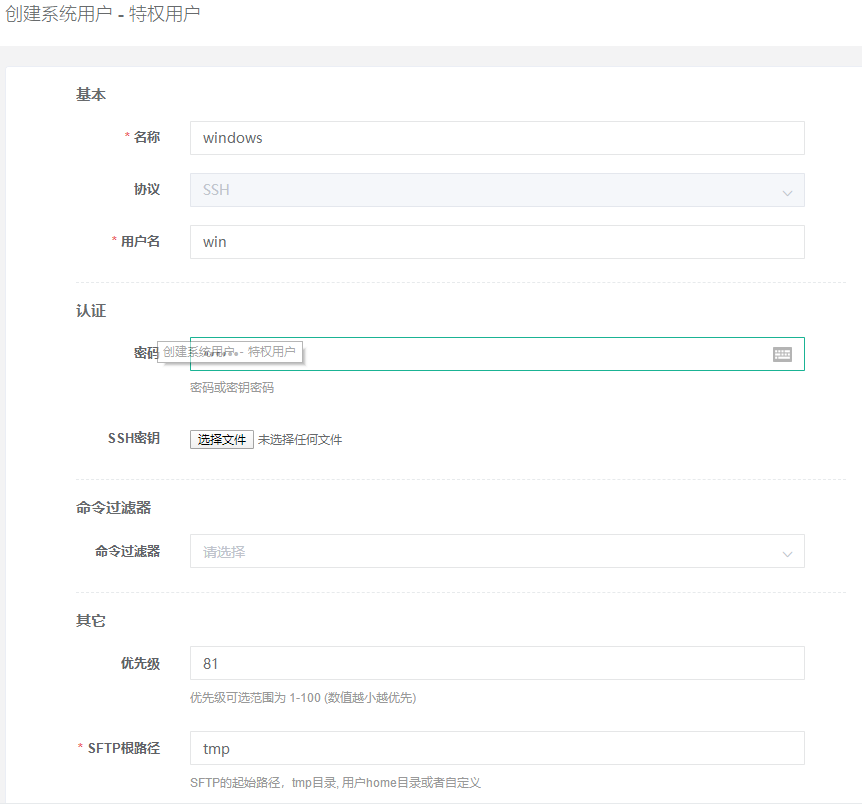This screenshot has height=804, width=862.
Task: Click the 命令过滤器 section heading
Action: [113, 508]
